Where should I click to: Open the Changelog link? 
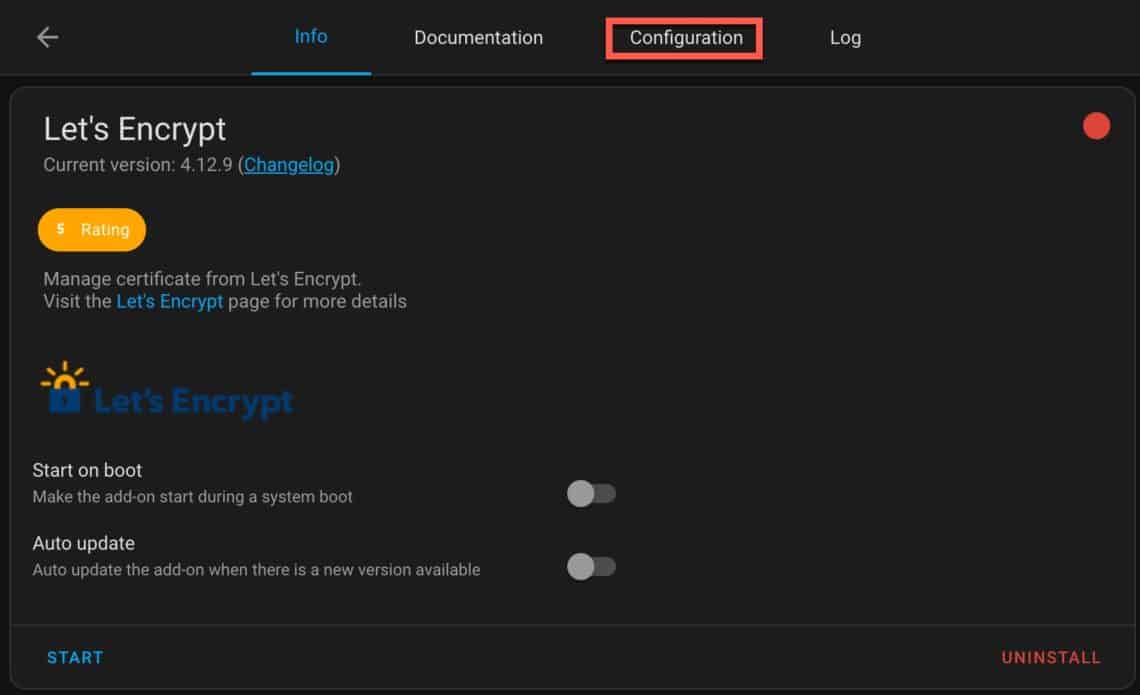(x=288, y=164)
